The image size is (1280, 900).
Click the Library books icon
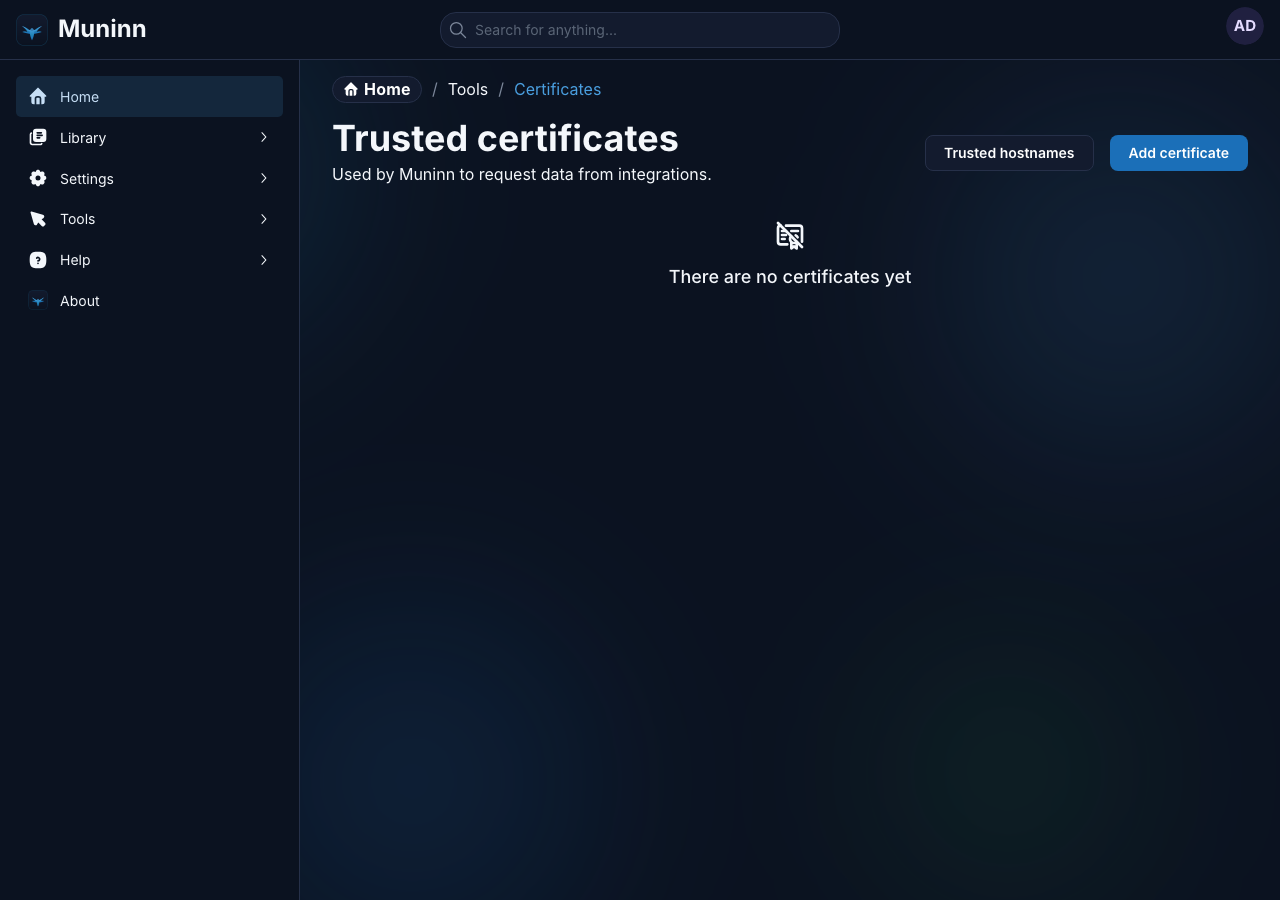pos(38,138)
